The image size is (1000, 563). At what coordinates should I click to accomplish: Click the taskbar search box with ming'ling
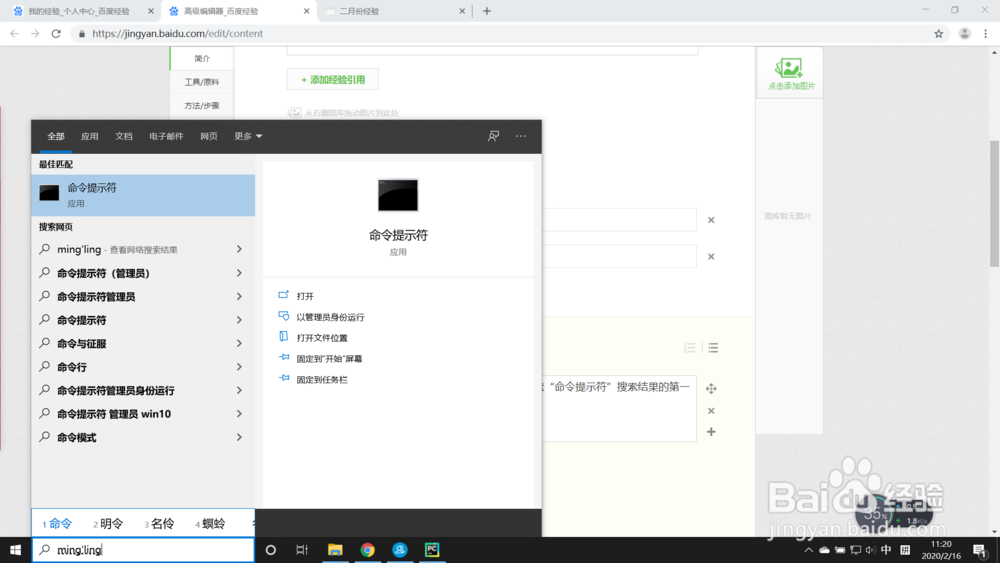(143, 550)
